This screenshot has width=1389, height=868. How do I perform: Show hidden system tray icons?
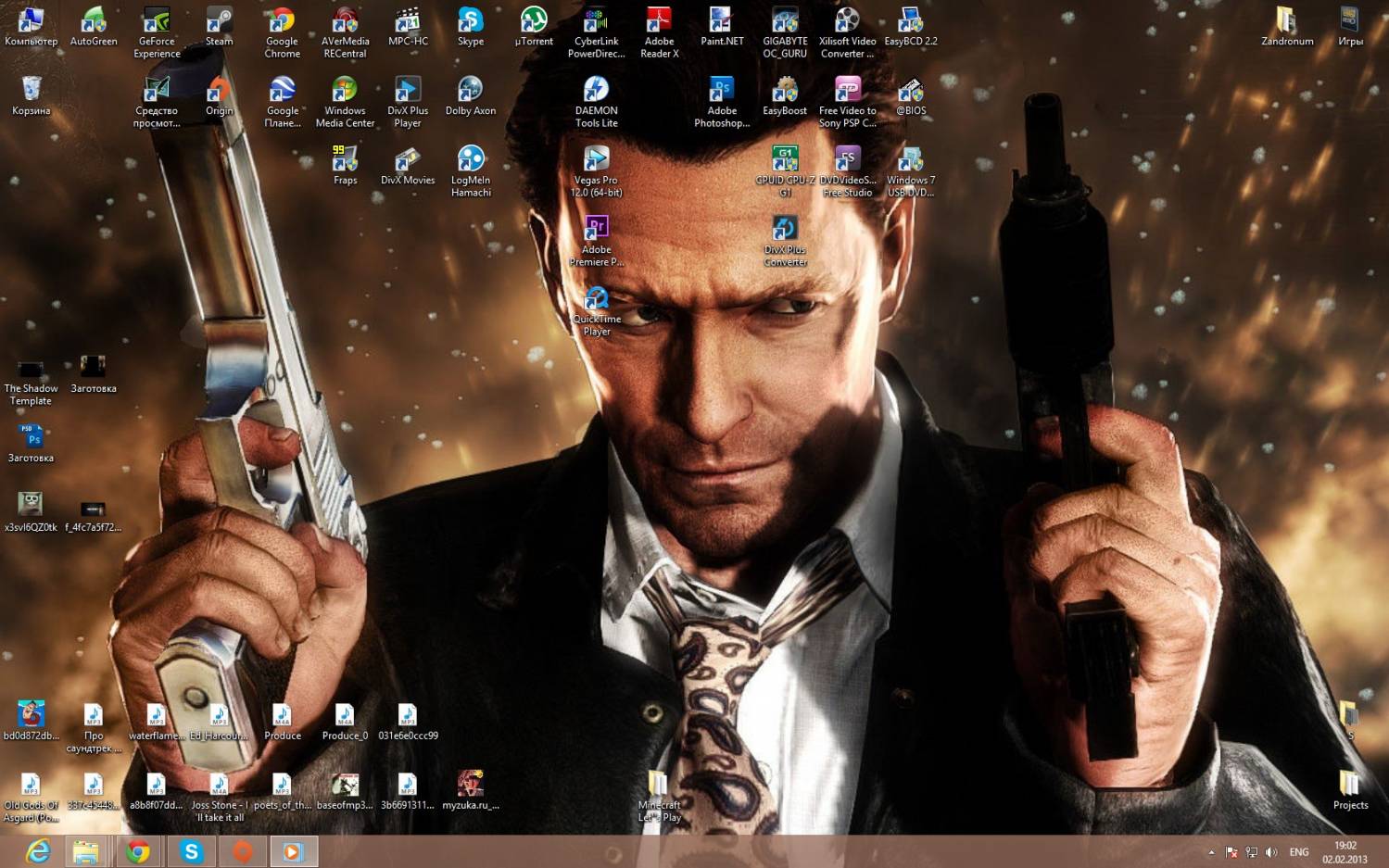(1211, 852)
